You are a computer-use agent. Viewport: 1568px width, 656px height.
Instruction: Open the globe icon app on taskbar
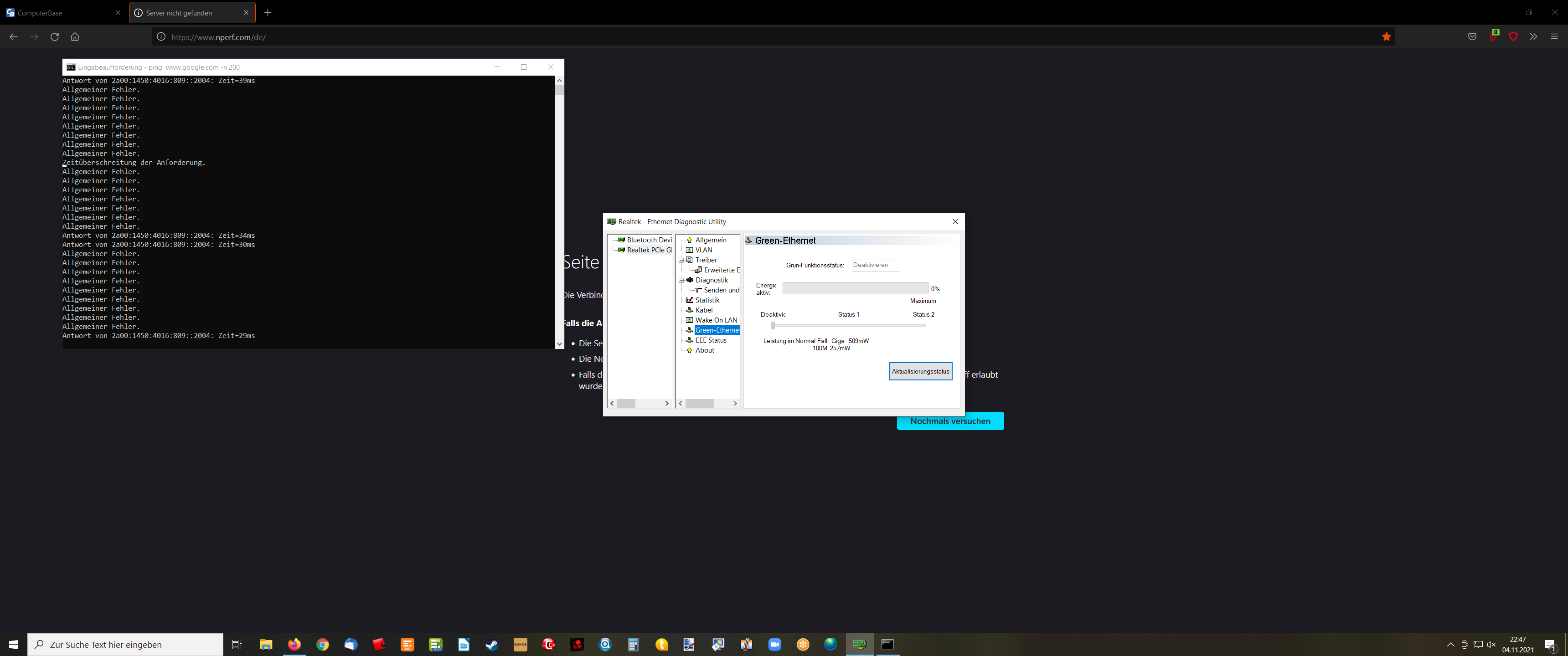coord(831,645)
